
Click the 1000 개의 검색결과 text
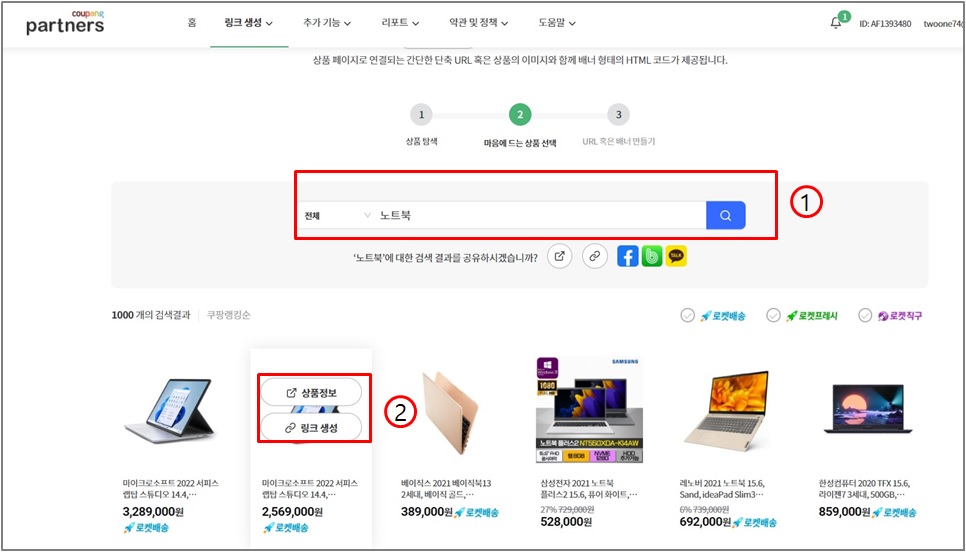pyautogui.click(x=151, y=315)
